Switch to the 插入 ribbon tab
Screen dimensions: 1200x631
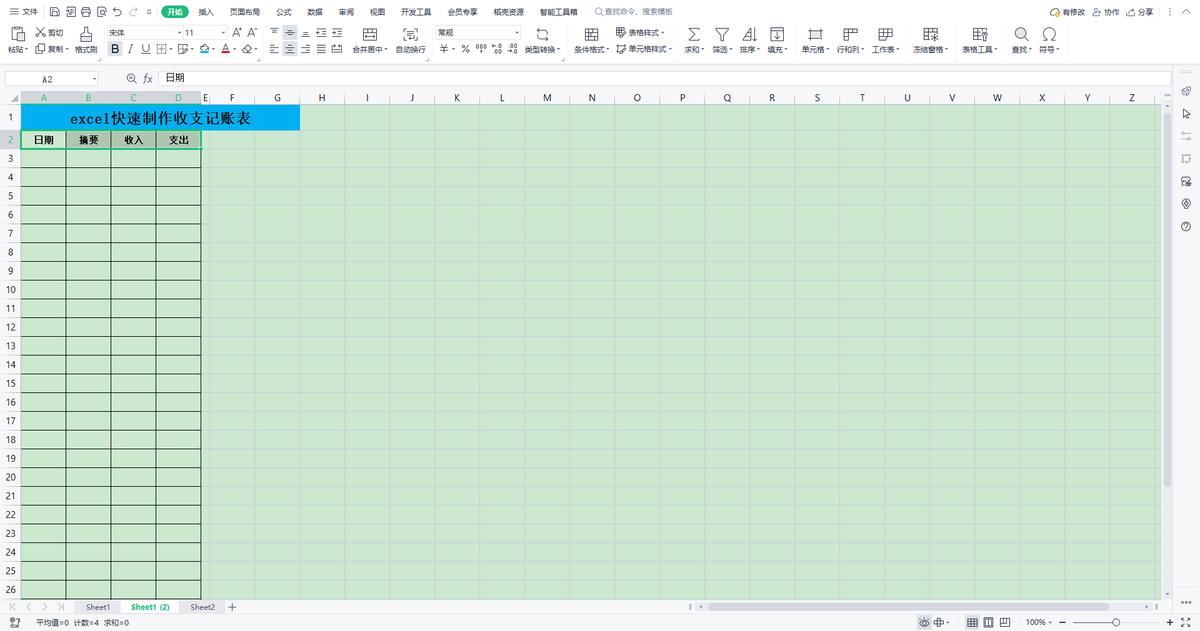(x=207, y=12)
